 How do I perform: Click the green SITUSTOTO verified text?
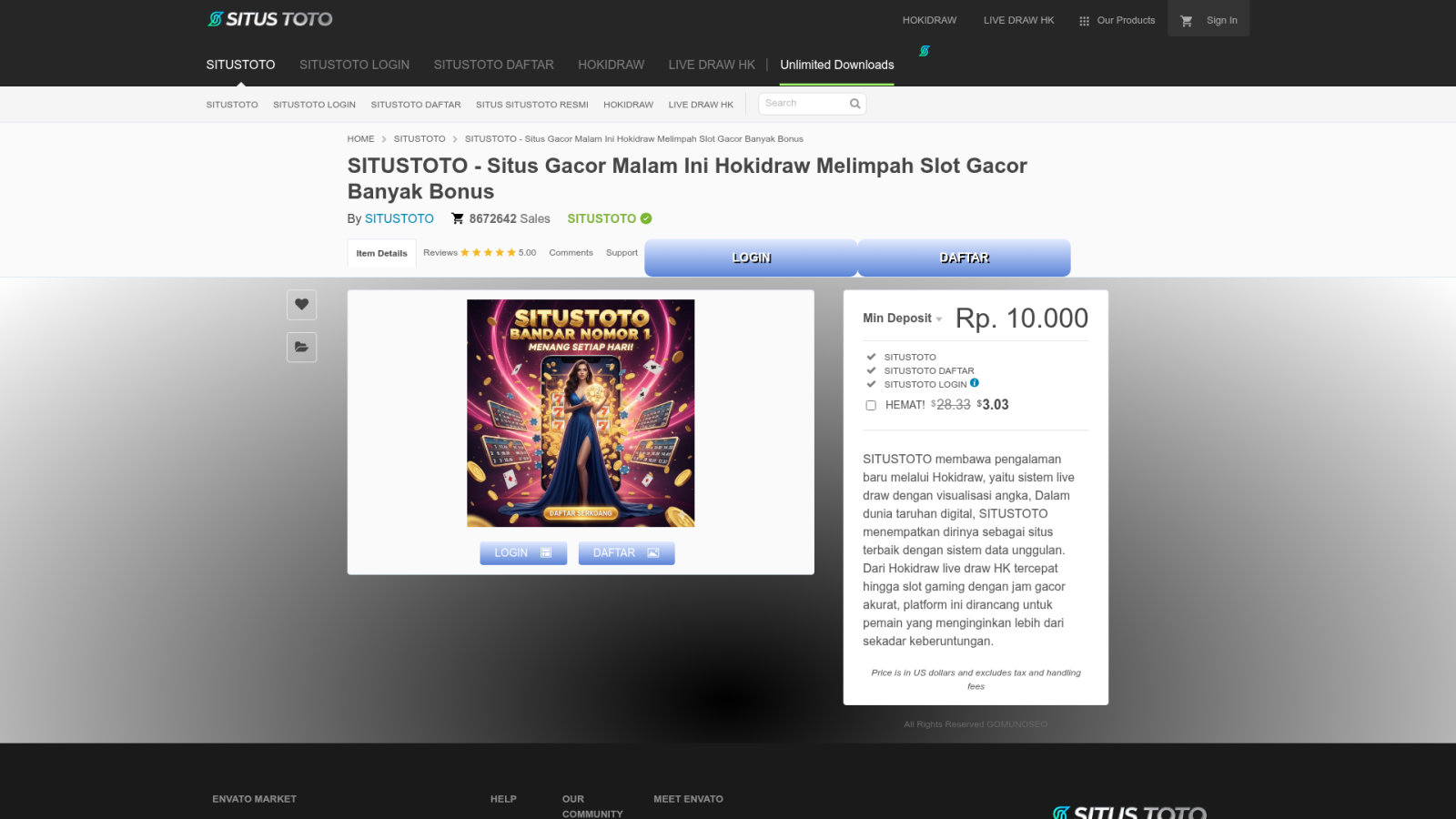602,218
